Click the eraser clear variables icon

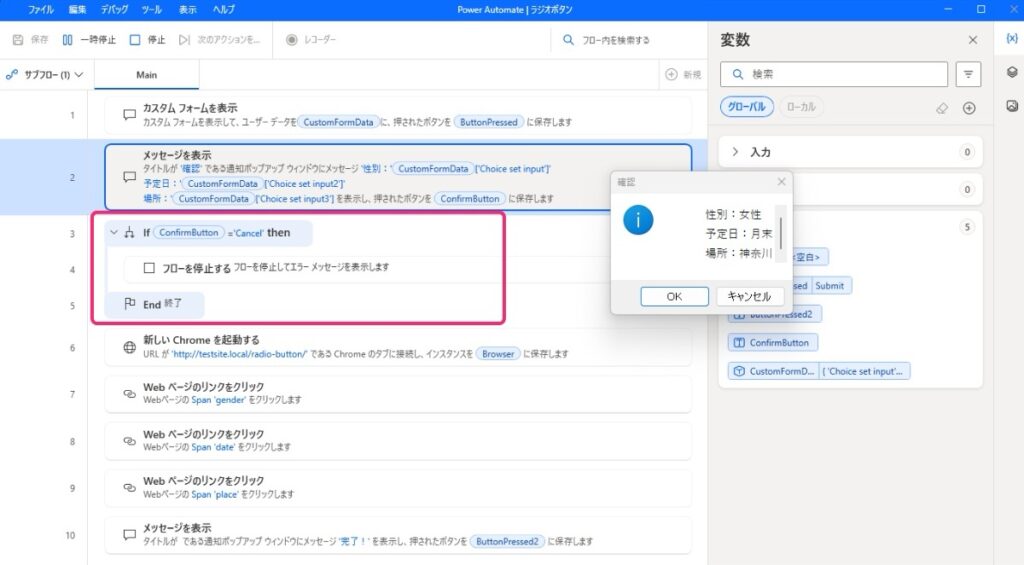coord(942,108)
